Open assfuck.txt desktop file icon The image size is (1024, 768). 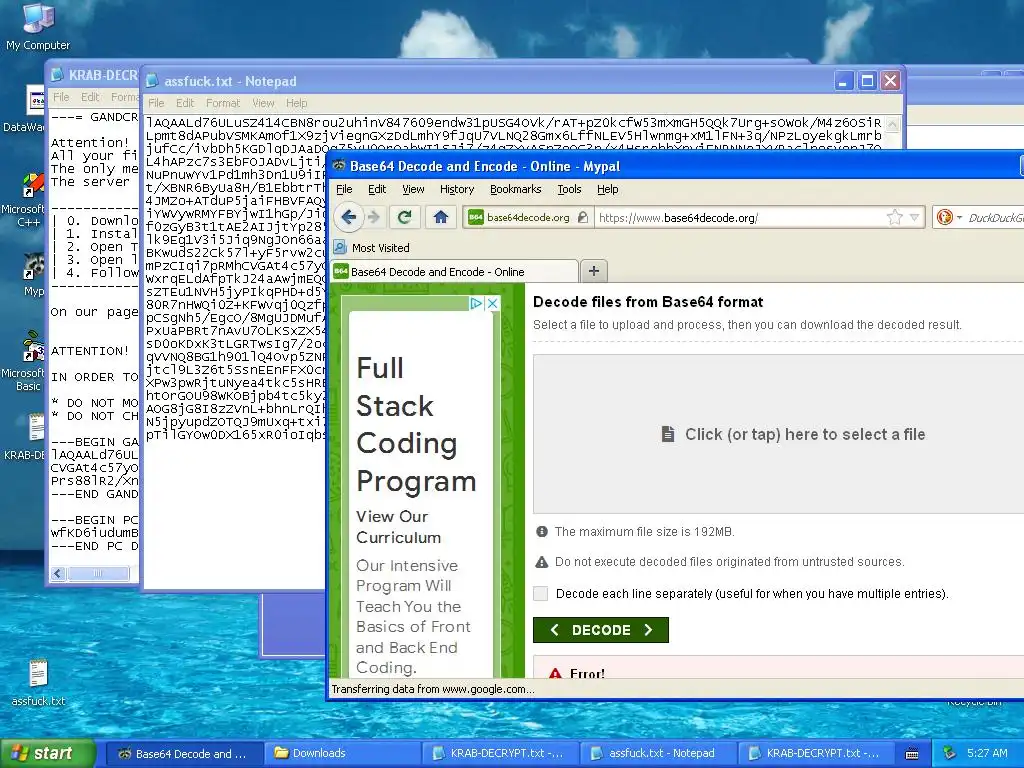[x=38, y=682]
